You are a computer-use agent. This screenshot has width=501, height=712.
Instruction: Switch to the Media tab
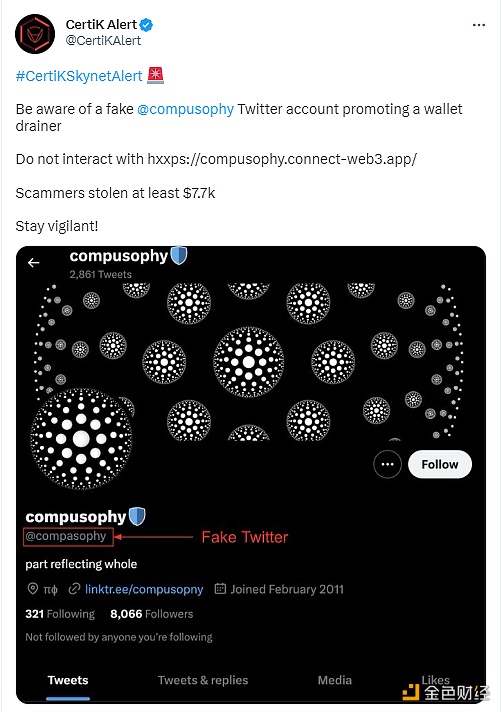pos(335,680)
